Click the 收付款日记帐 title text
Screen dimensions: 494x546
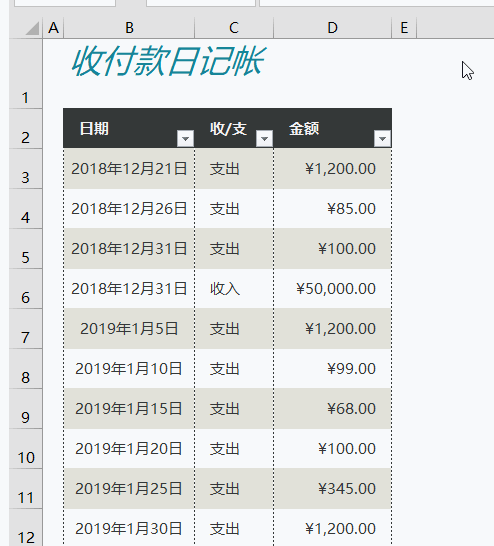pos(168,62)
